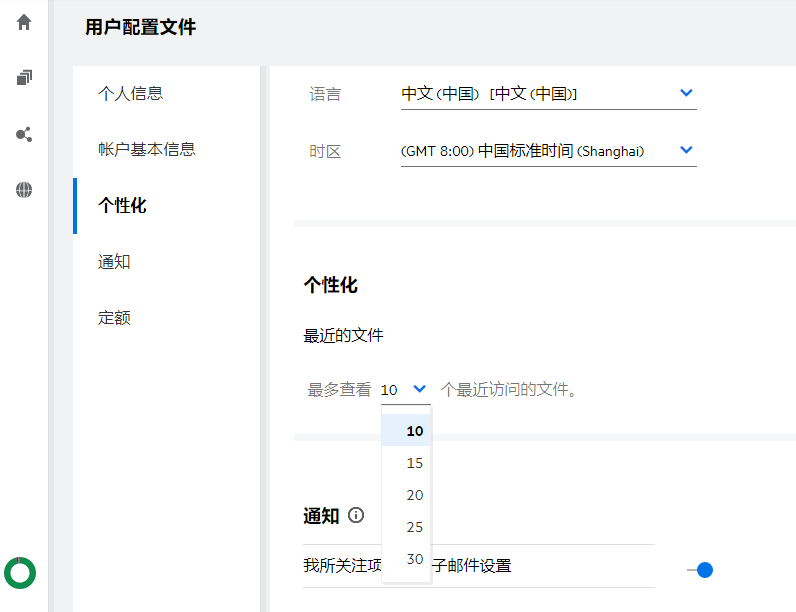This screenshot has width=796, height=612.
Task: Select 20 from the recent files list
Action: click(414, 495)
